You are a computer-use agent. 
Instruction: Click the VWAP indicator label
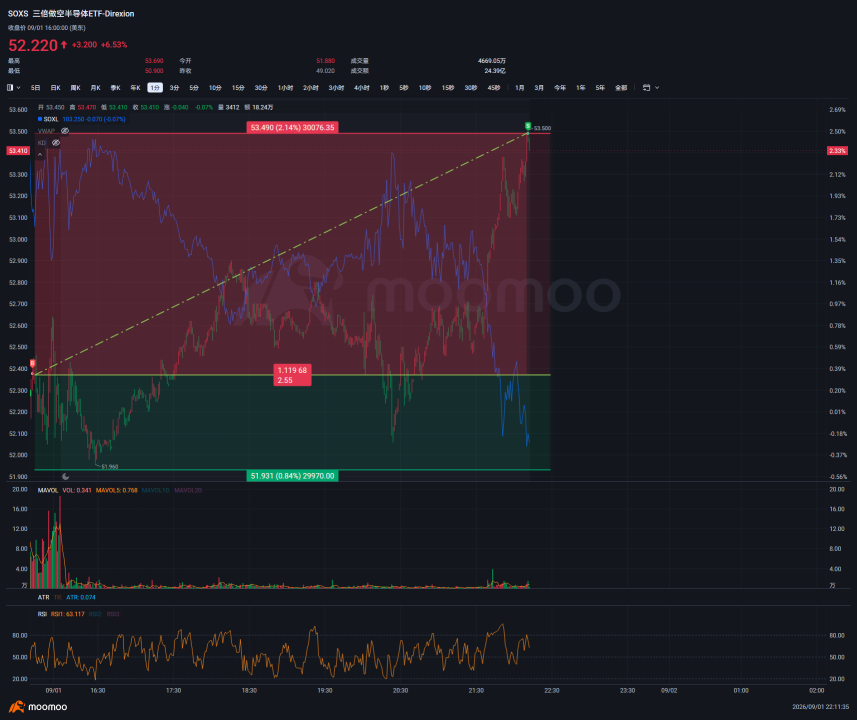[x=46, y=131]
